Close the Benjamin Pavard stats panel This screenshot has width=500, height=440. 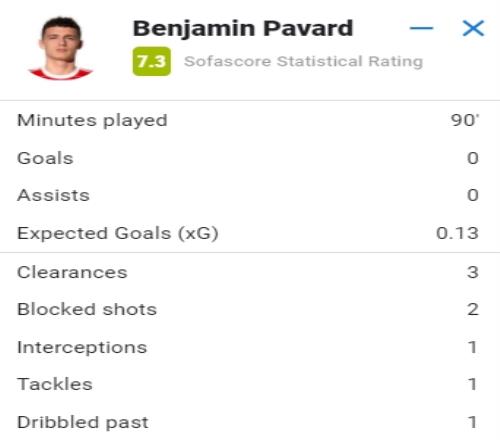(473, 28)
